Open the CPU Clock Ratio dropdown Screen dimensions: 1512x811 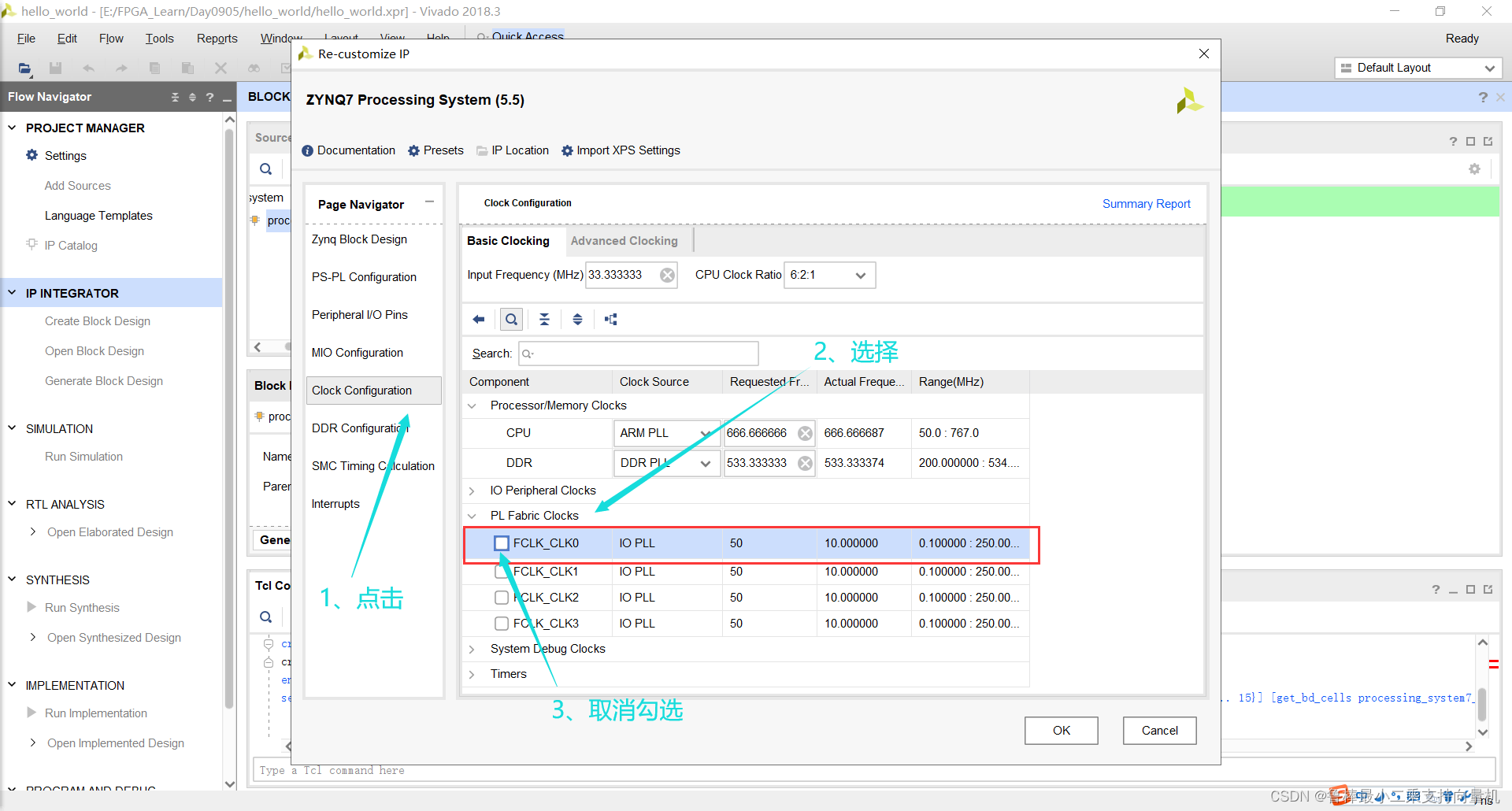pyautogui.click(x=830, y=275)
